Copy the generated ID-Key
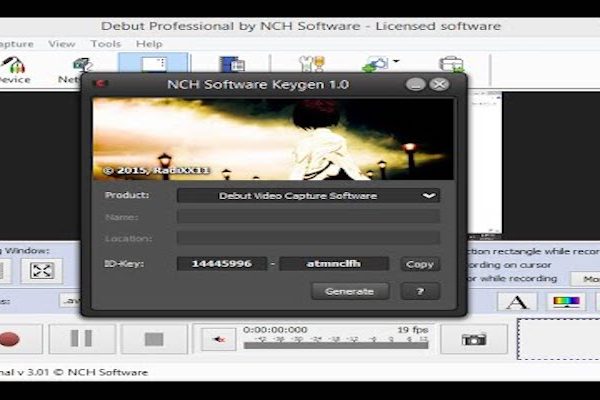Image resolution: width=600 pixels, height=400 pixels. 420,264
